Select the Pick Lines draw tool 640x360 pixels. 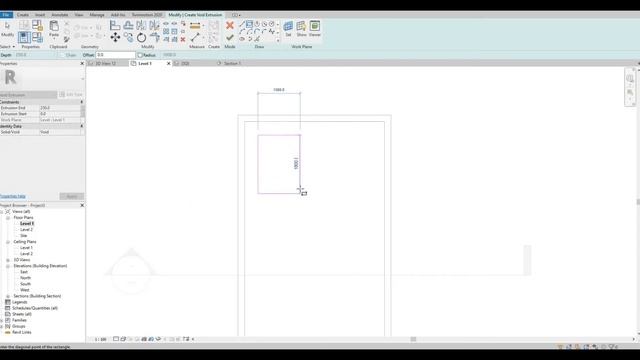(257, 39)
